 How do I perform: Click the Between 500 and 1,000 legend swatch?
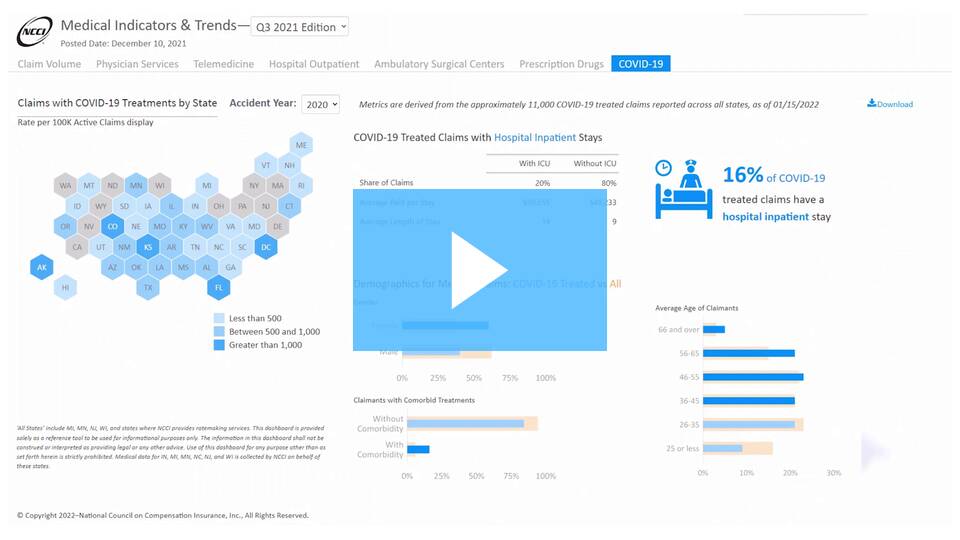tap(219, 332)
